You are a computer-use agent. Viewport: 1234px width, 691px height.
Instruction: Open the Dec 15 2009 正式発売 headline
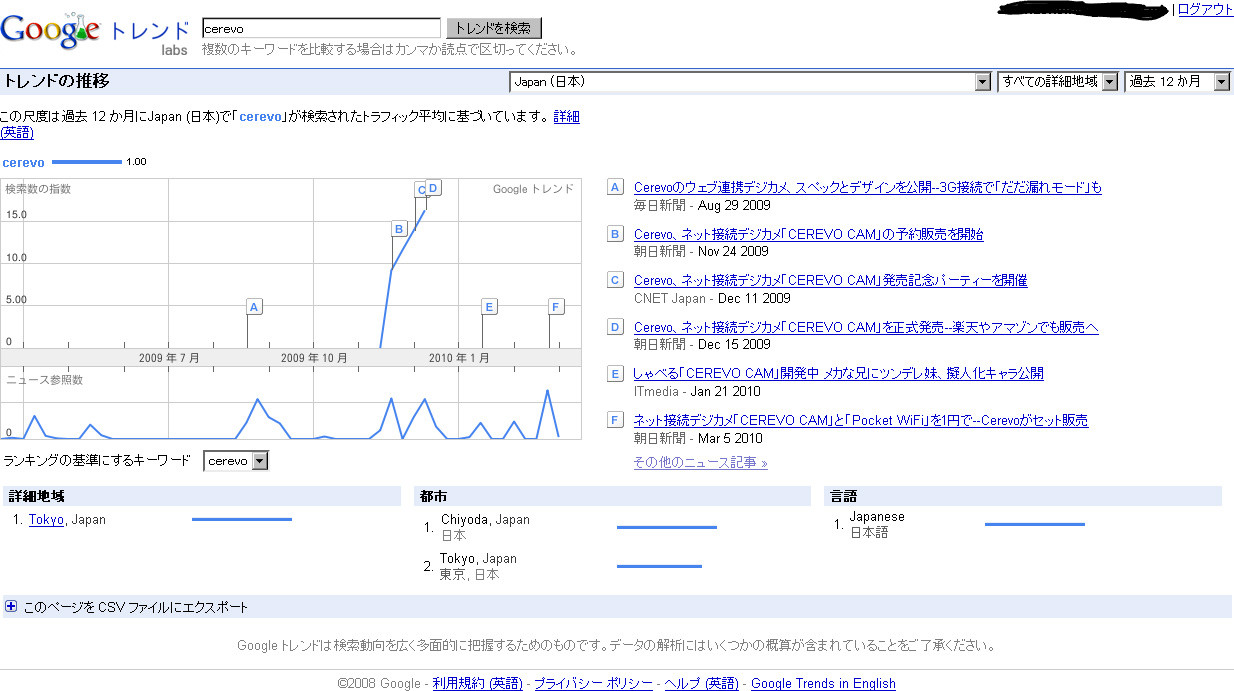point(866,327)
